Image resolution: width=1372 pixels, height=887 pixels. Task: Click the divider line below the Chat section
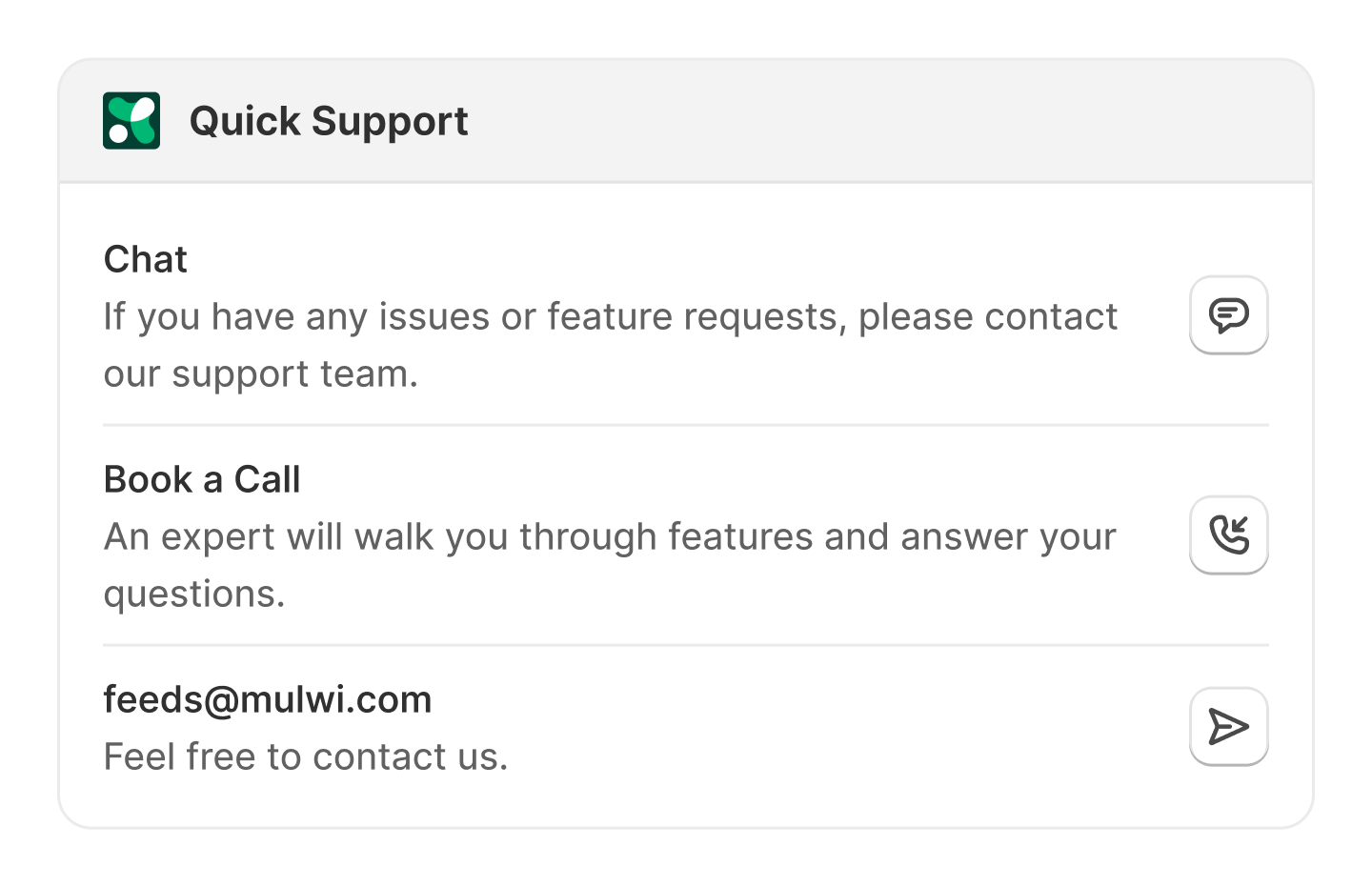coord(686,425)
